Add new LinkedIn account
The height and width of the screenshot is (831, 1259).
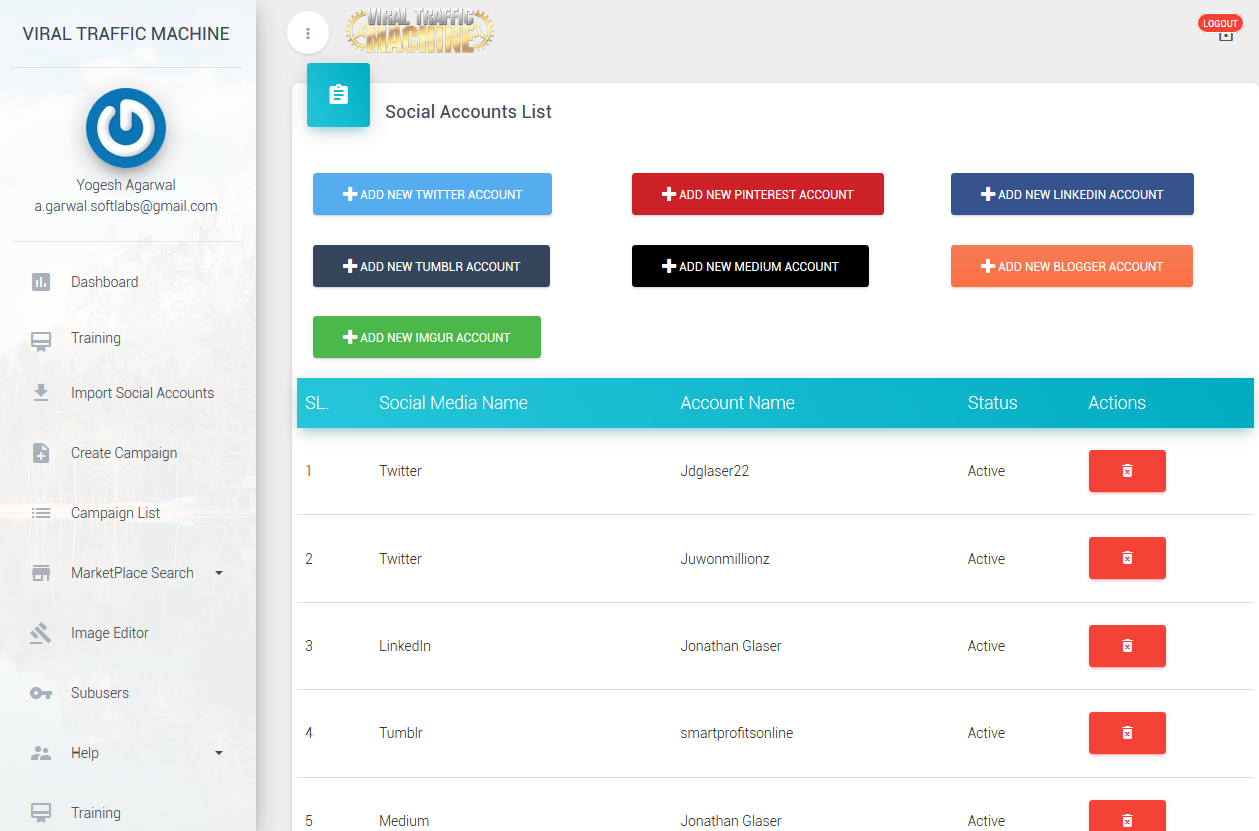[1072, 194]
